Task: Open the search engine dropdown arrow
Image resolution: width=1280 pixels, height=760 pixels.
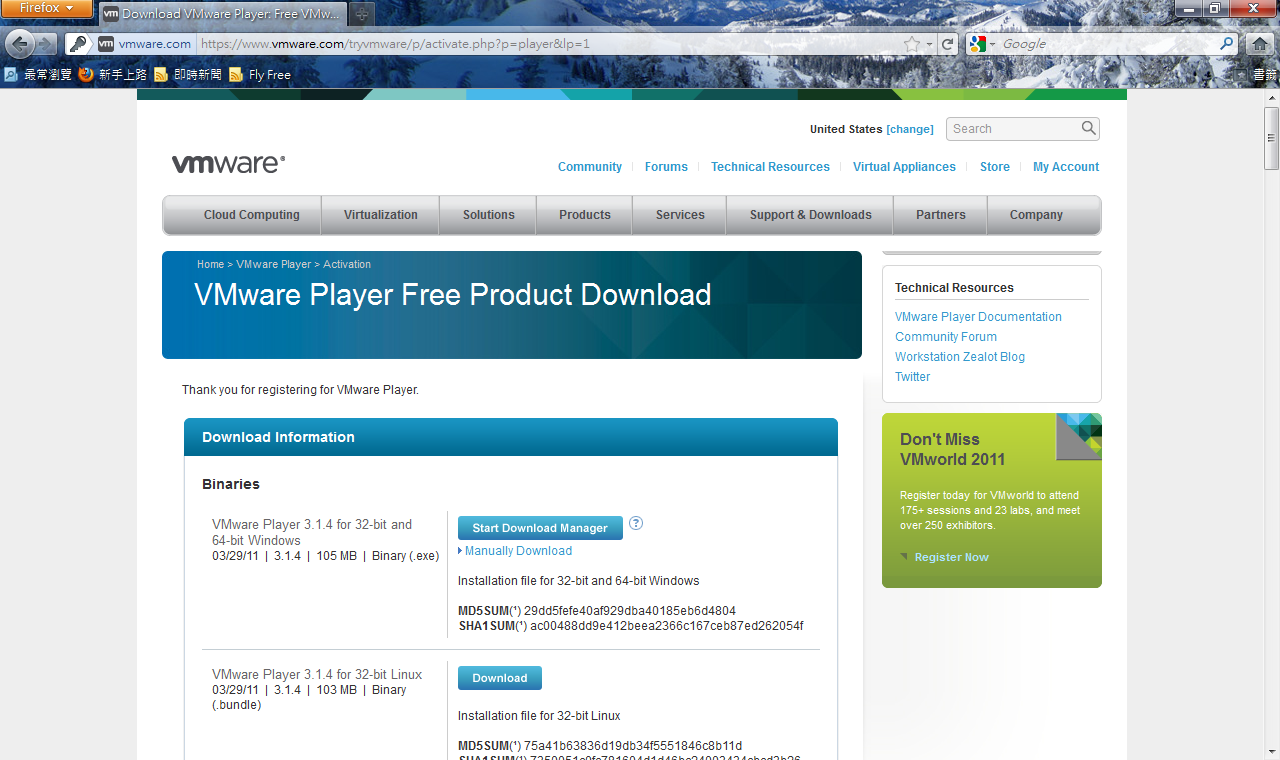Action: 992,44
